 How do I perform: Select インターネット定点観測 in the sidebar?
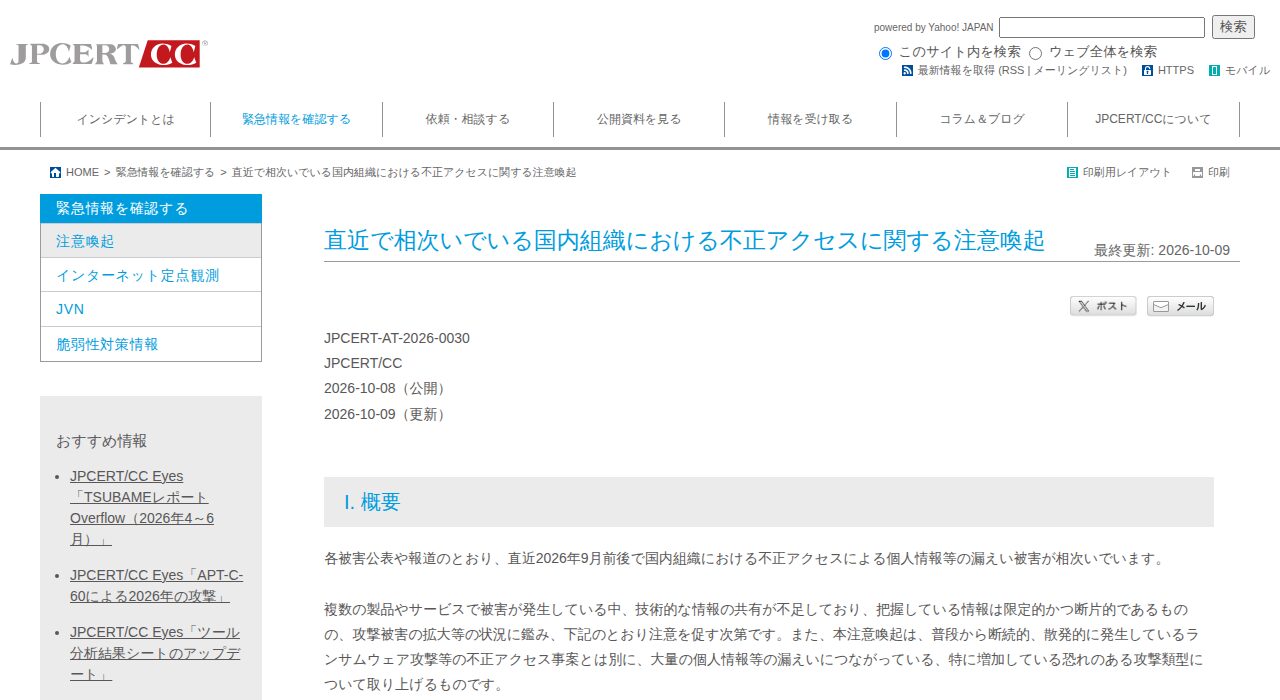click(x=151, y=275)
